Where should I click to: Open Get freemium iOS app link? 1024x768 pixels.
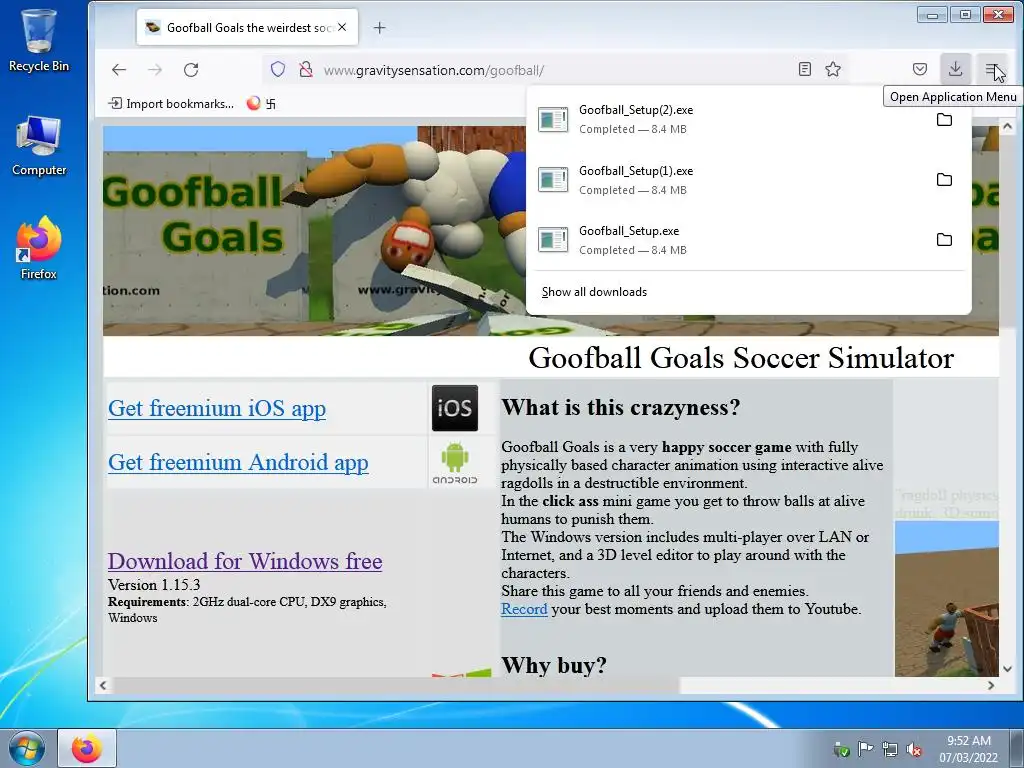click(x=217, y=408)
